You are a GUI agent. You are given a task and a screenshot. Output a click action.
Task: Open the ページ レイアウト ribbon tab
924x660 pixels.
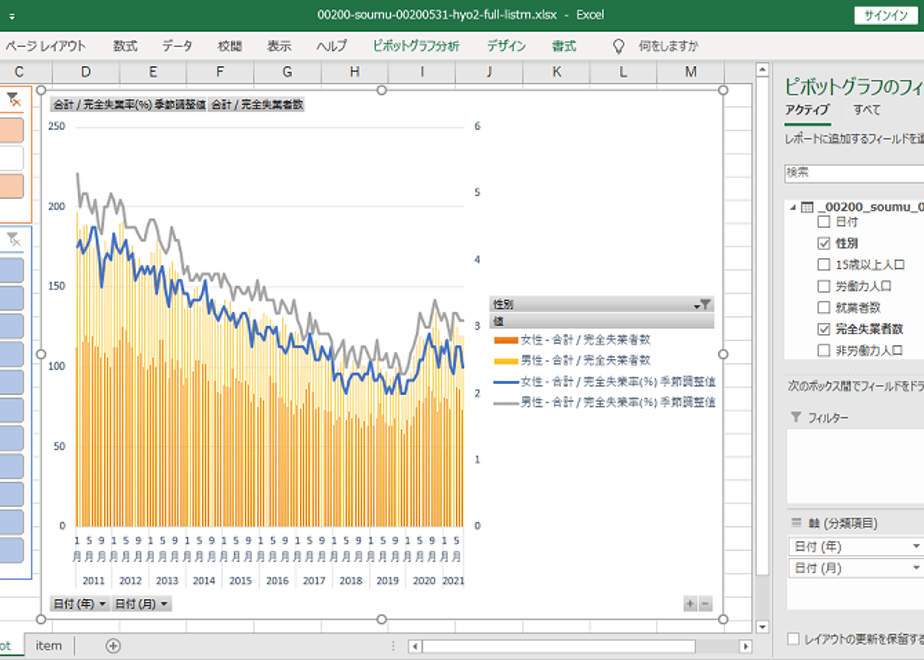pos(46,46)
